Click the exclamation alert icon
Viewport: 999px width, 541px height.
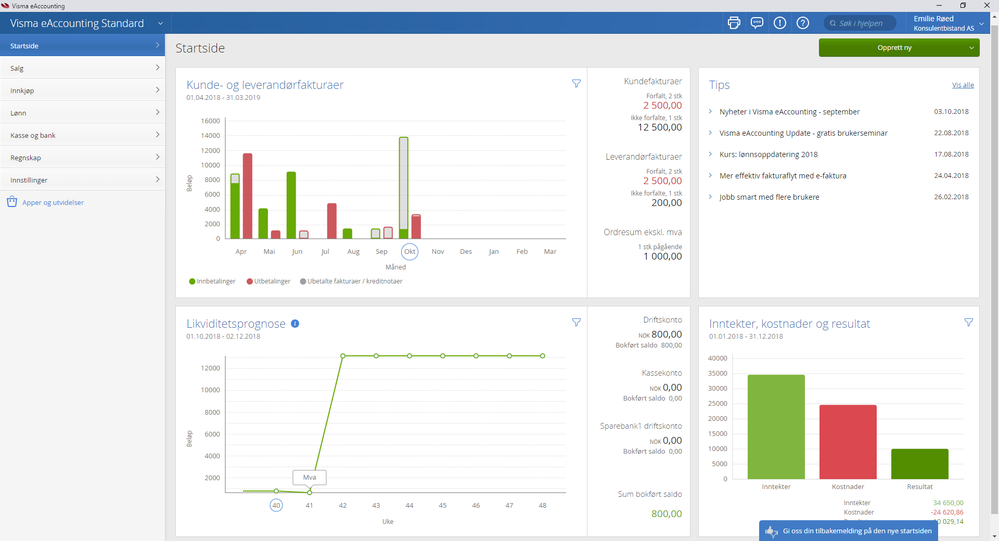[x=780, y=23]
